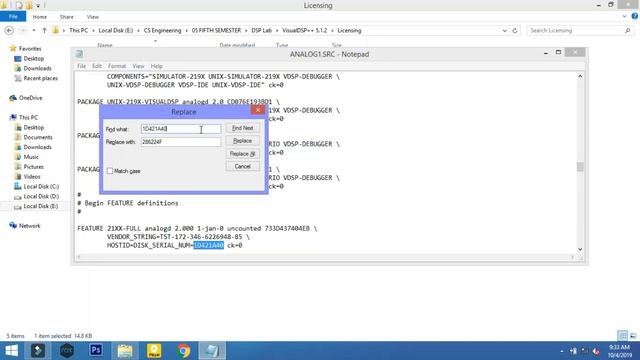Screen dimensions: 640x360
Task: Open yellow media player taskbar icon
Action: tap(154, 351)
